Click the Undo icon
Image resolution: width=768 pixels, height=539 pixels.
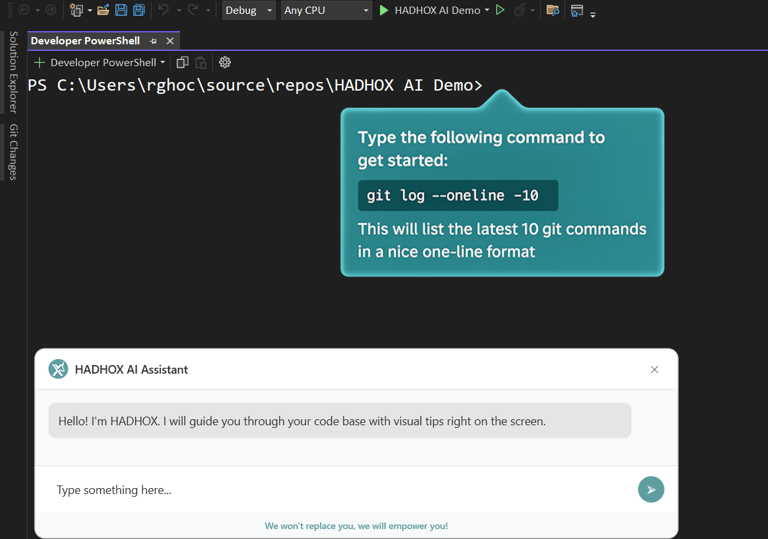pyautogui.click(x=164, y=10)
